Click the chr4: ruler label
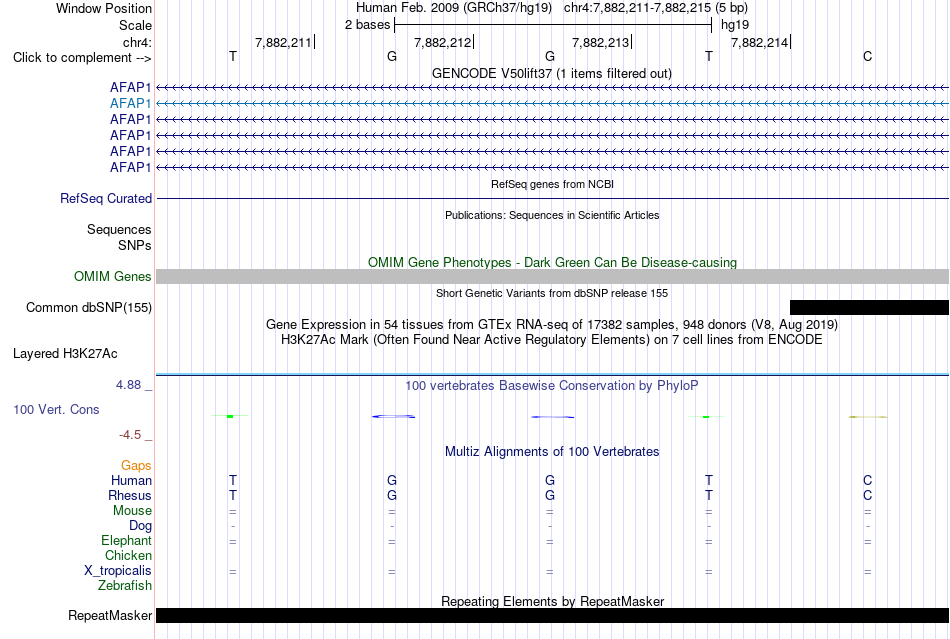950x639 pixels. tap(138, 42)
